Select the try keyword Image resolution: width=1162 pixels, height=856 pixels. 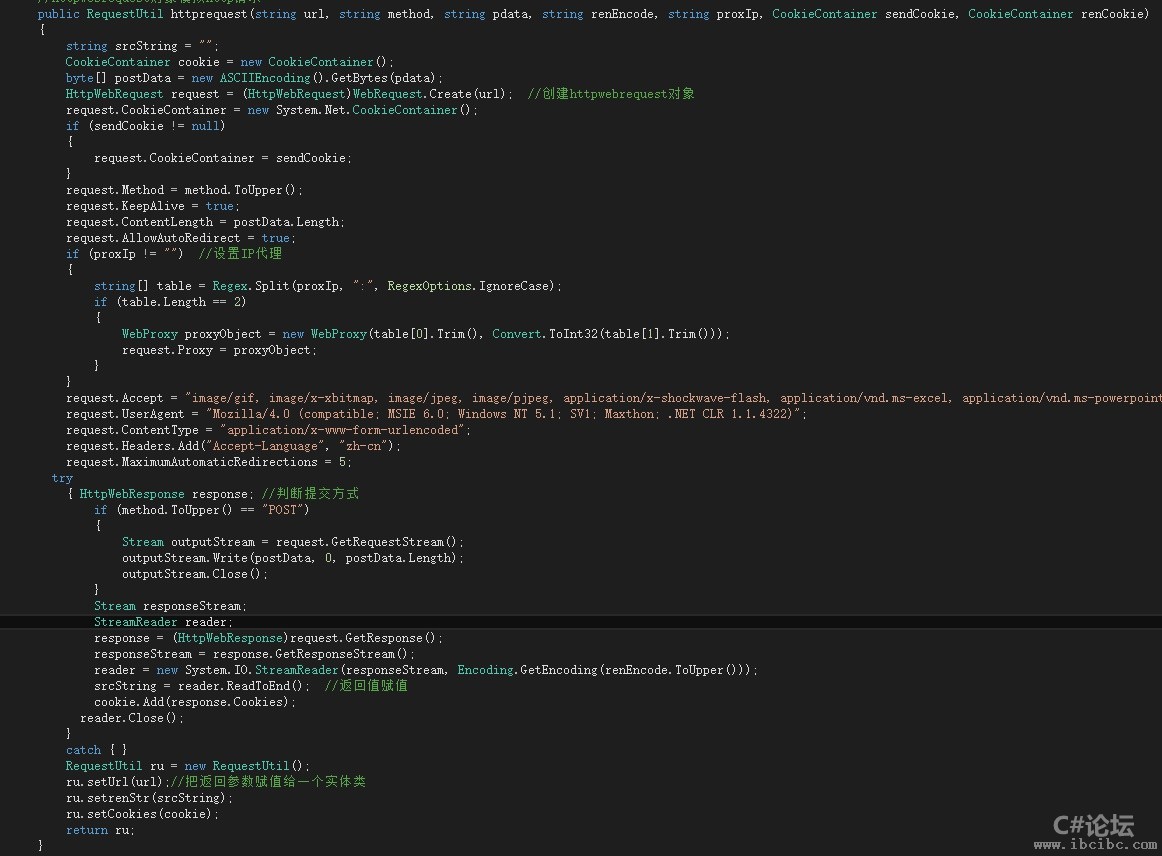pyautogui.click(x=62, y=478)
